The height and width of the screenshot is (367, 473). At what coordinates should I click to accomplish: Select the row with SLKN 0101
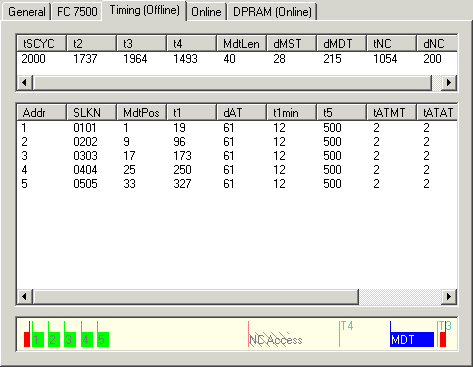[x=237, y=128]
